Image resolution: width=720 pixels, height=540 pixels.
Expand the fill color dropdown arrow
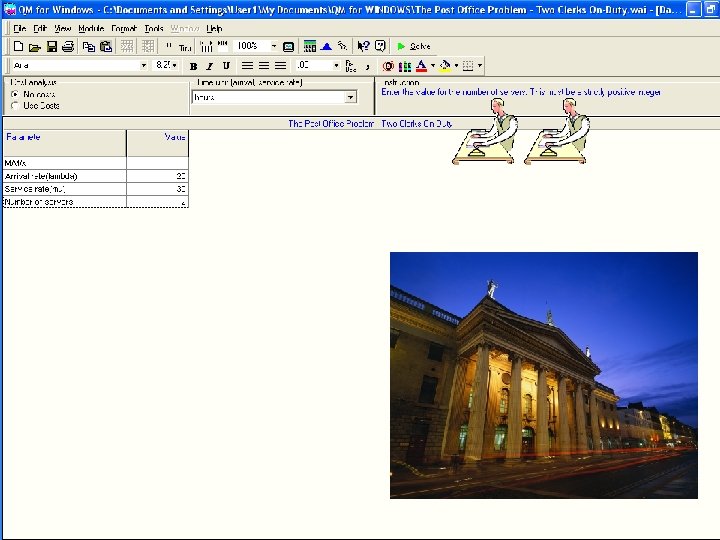click(x=456, y=66)
